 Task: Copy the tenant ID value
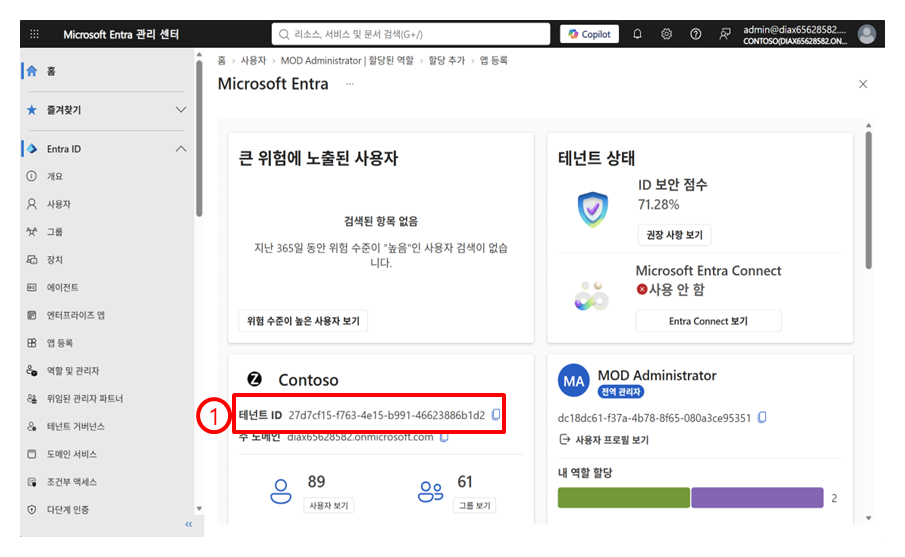(x=496, y=415)
